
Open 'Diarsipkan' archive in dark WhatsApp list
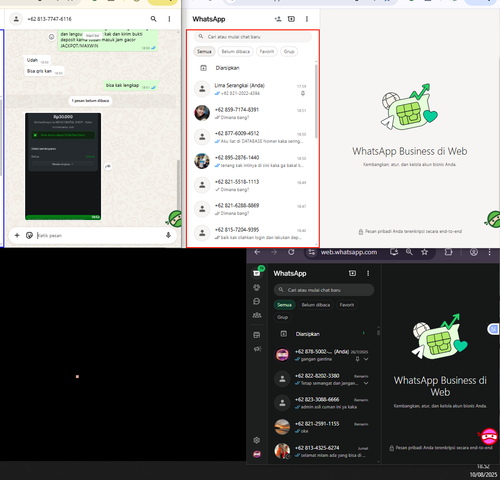click(x=323, y=334)
